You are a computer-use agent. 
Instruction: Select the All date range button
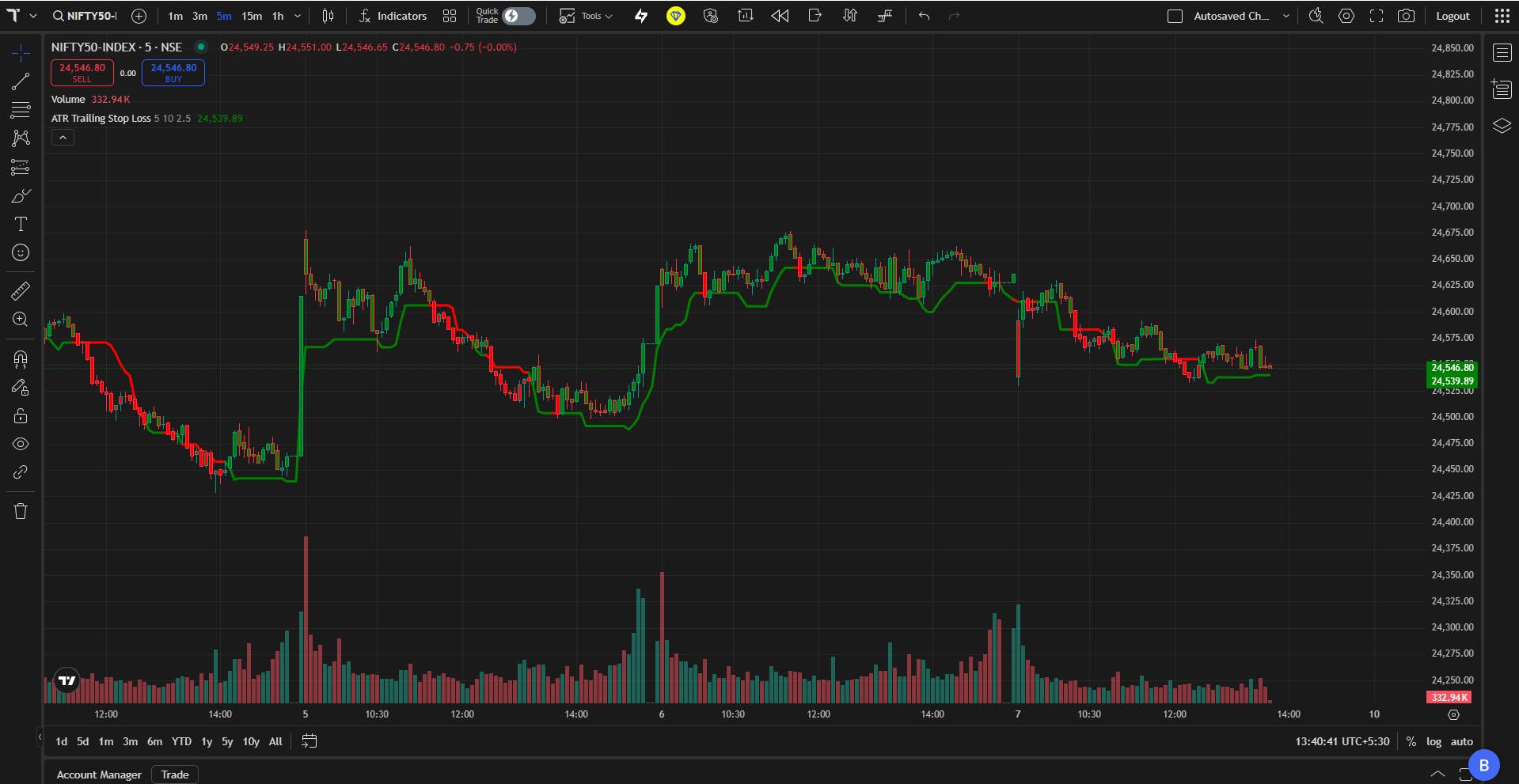(275, 741)
